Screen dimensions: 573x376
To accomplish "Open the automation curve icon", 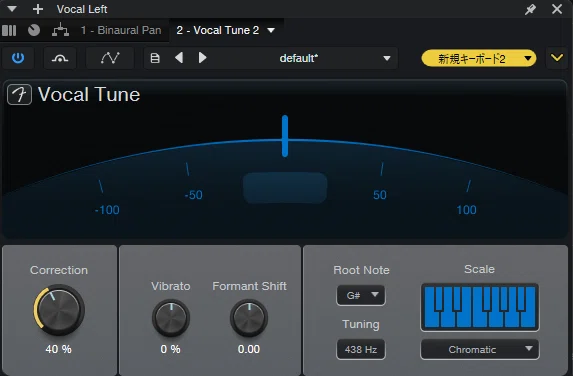I will tap(110, 58).
